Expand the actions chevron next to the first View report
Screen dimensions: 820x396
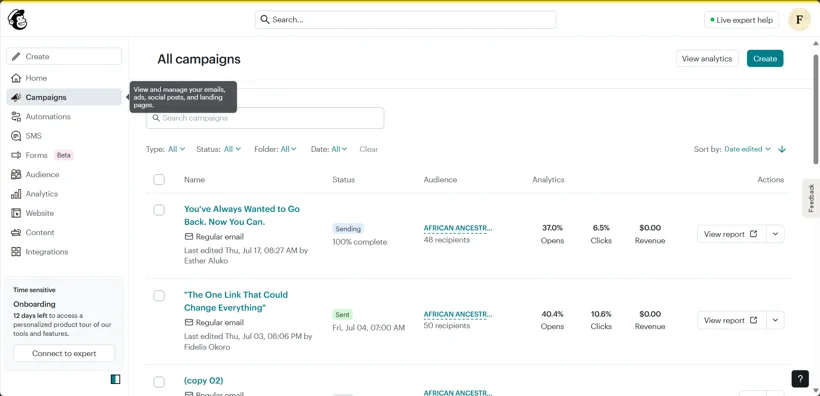pos(775,234)
